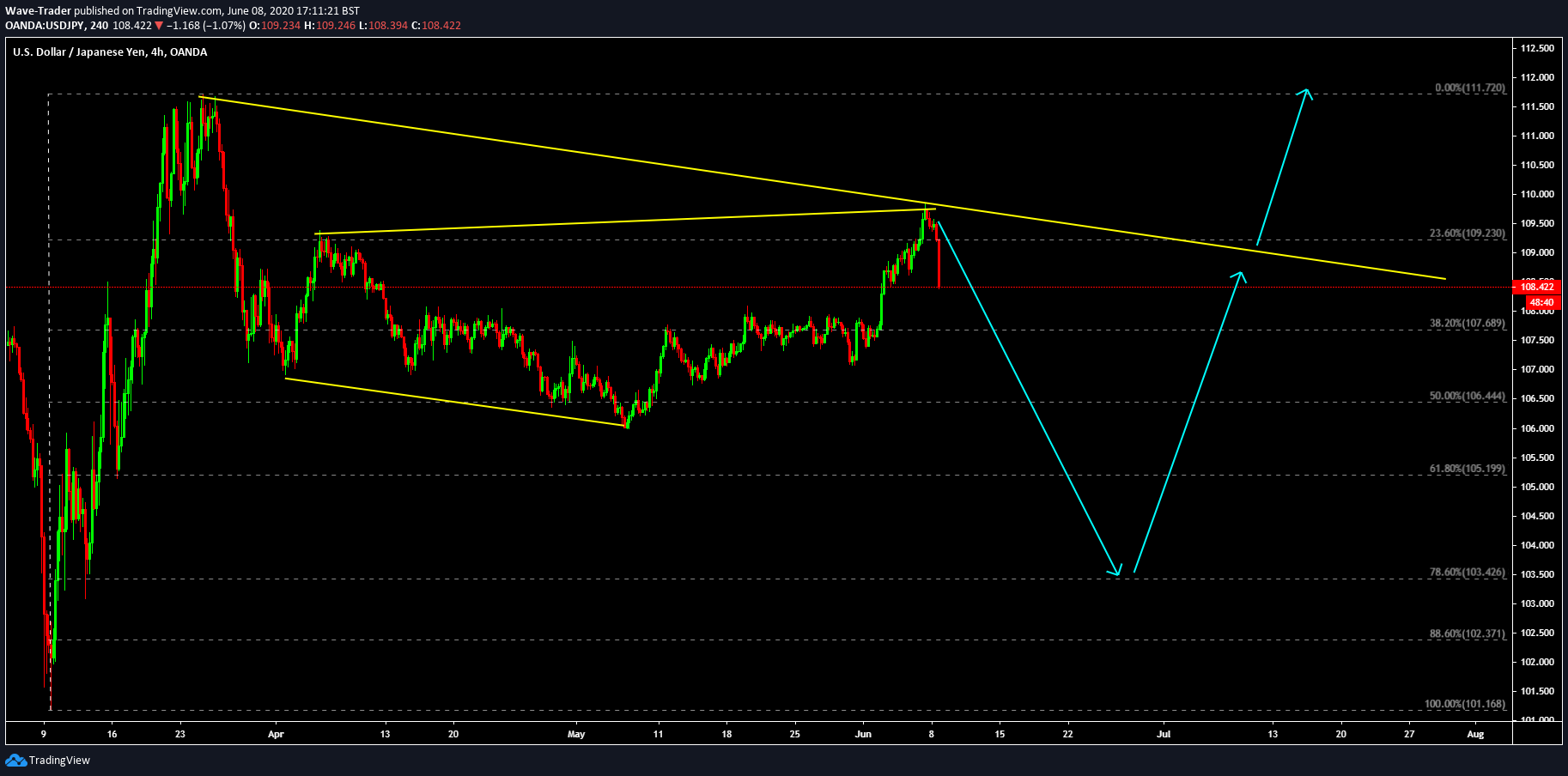Viewport: 1568px width, 776px height.
Task: Click the close price value C:108.422
Action: click(x=436, y=26)
